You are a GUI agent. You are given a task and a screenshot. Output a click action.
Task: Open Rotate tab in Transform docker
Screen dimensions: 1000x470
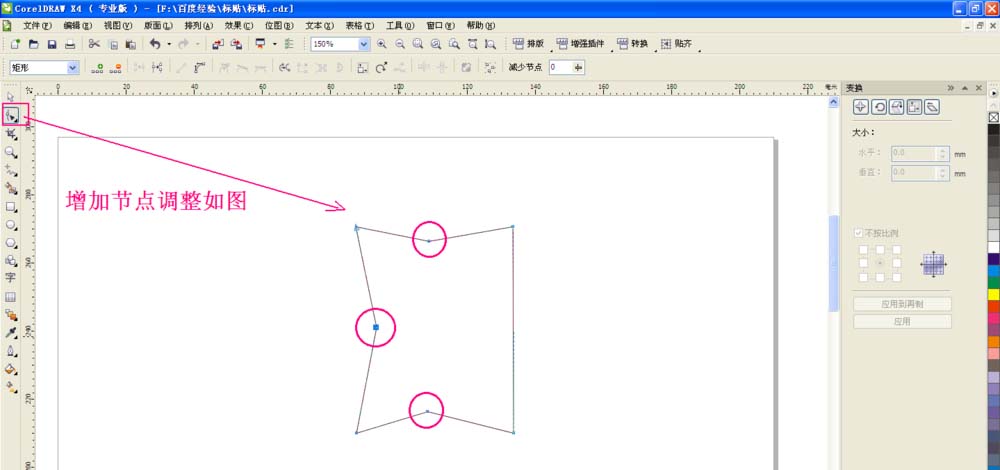[879, 106]
